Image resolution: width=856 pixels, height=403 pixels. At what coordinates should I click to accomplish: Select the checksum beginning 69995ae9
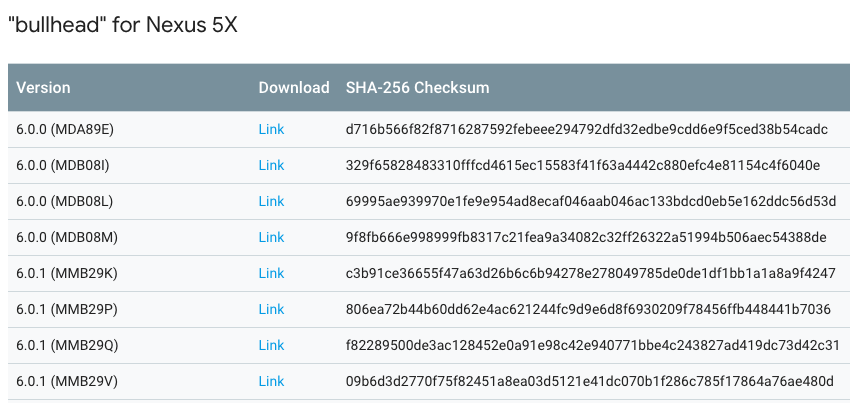[591, 201]
